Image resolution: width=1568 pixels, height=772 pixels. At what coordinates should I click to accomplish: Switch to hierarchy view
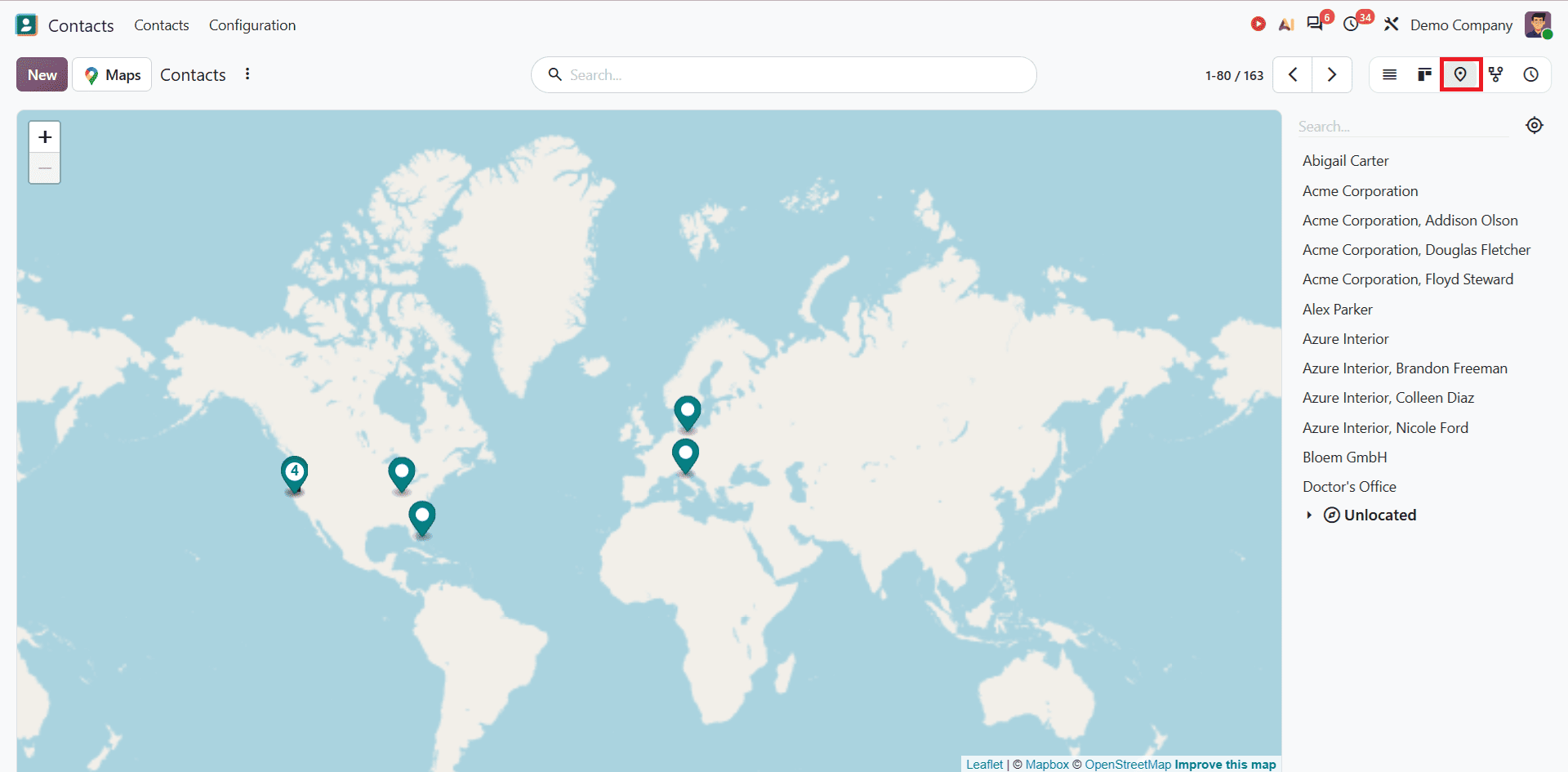(1496, 74)
